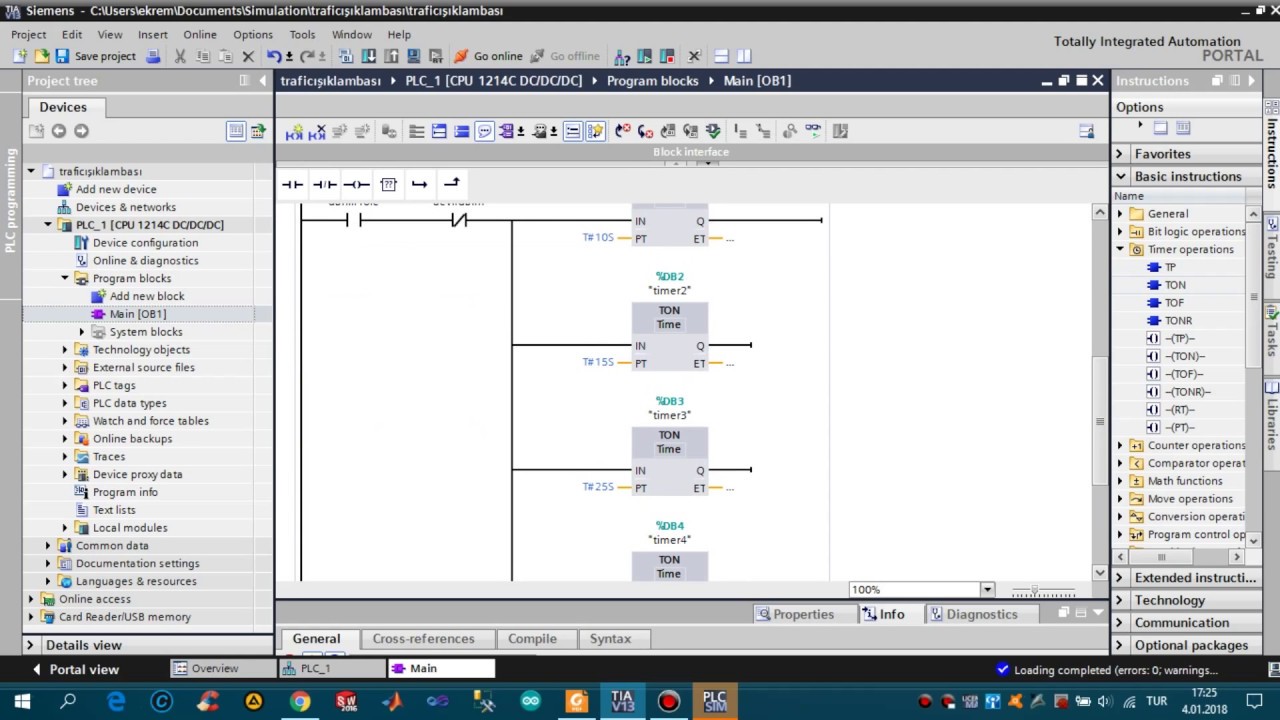
Task: Click the cut scissors icon
Action: pyautogui.click(x=180, y=56)
